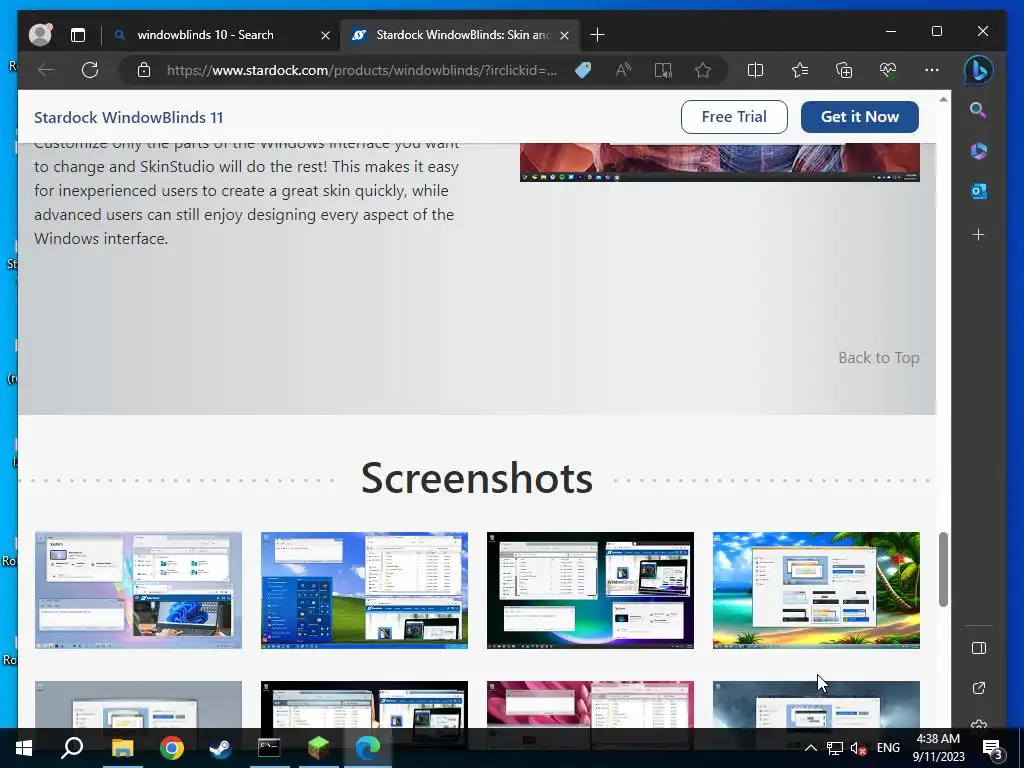This screenshot has width=1024, height=768.
Task: Click the page vertical scrollbar thumb
Action: [x=943, y=569]
